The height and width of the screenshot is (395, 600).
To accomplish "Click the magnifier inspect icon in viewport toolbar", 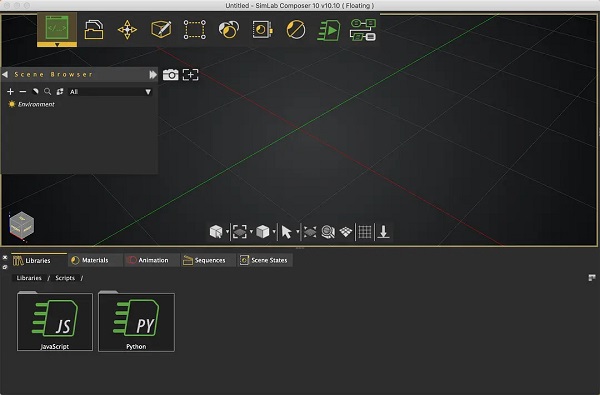I will 328,232.
